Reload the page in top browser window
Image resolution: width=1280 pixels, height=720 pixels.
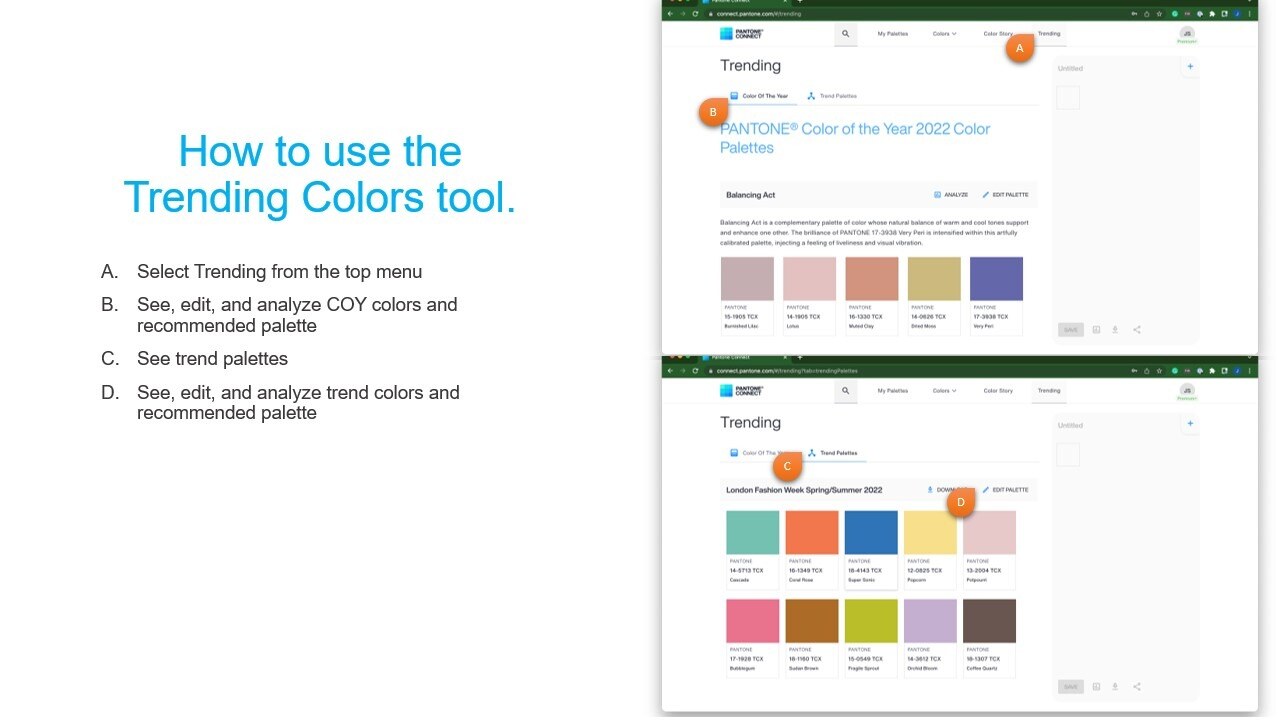[695, 13]
